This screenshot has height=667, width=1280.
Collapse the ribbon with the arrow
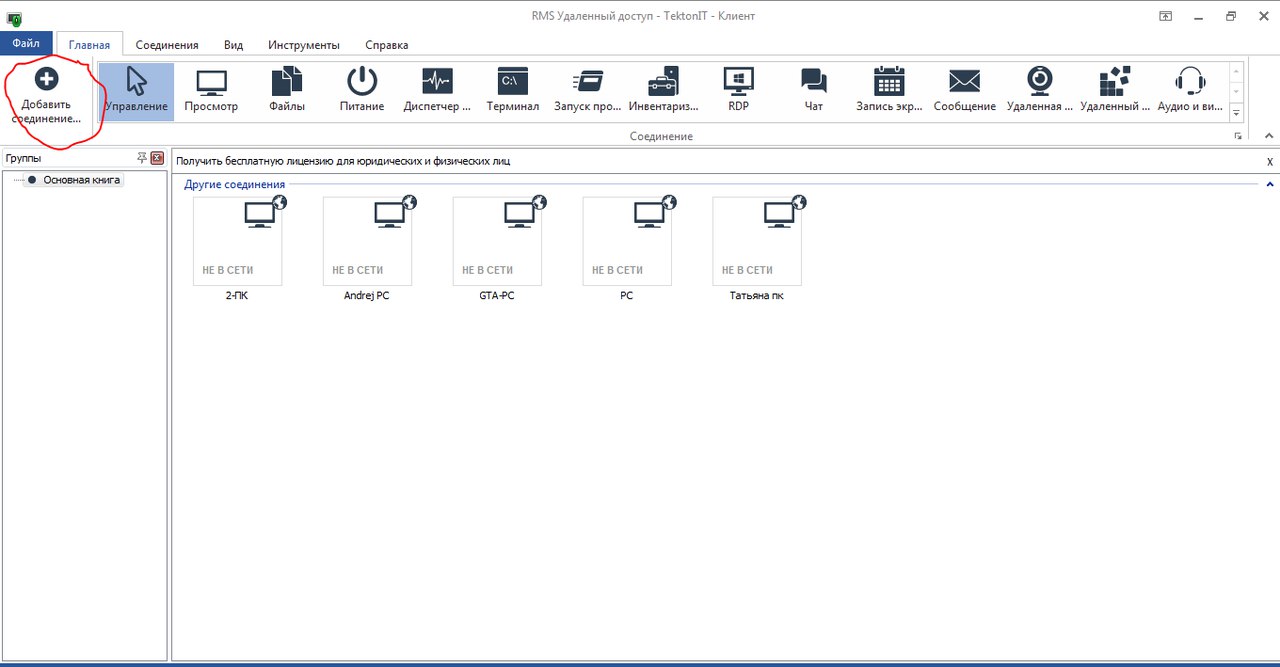pos(1268,136)
